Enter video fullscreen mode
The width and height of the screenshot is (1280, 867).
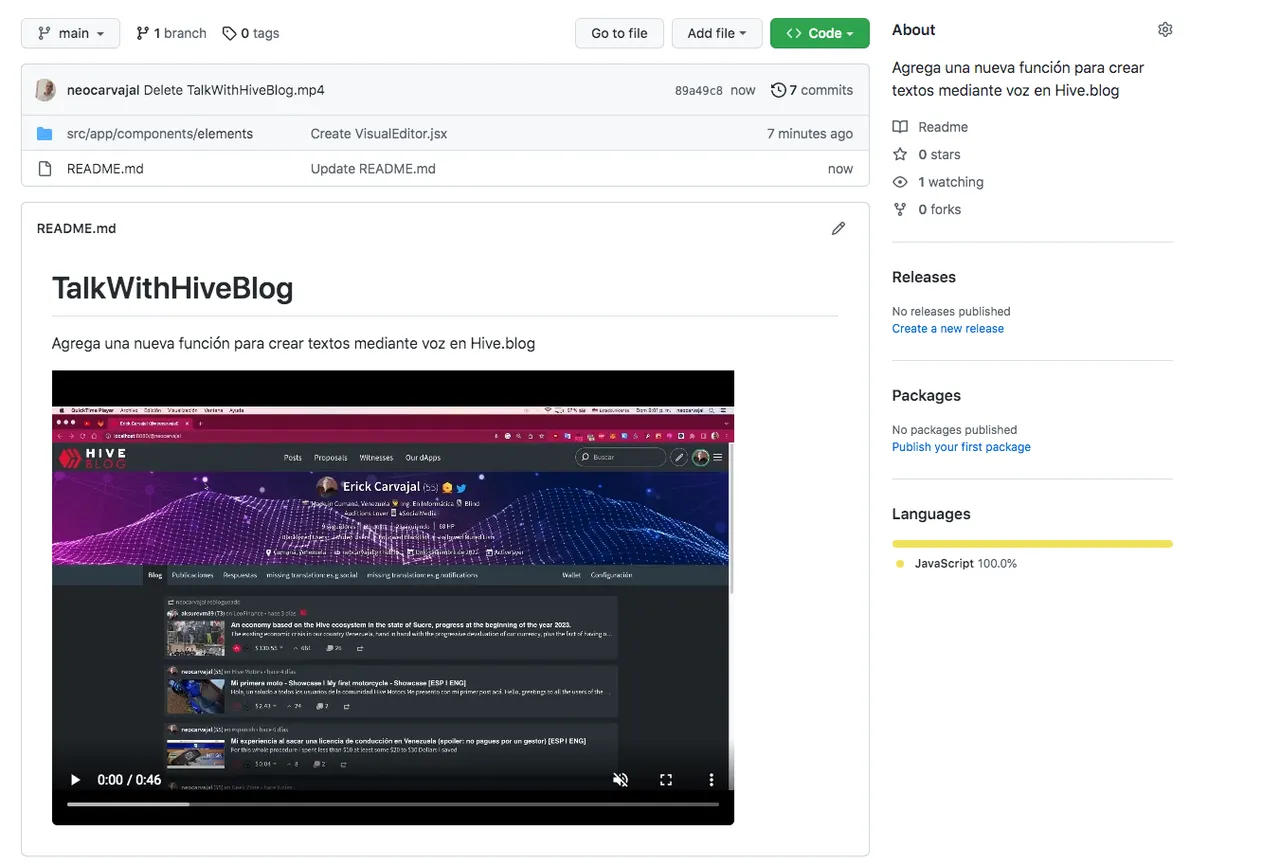click(x=666, y=780)
